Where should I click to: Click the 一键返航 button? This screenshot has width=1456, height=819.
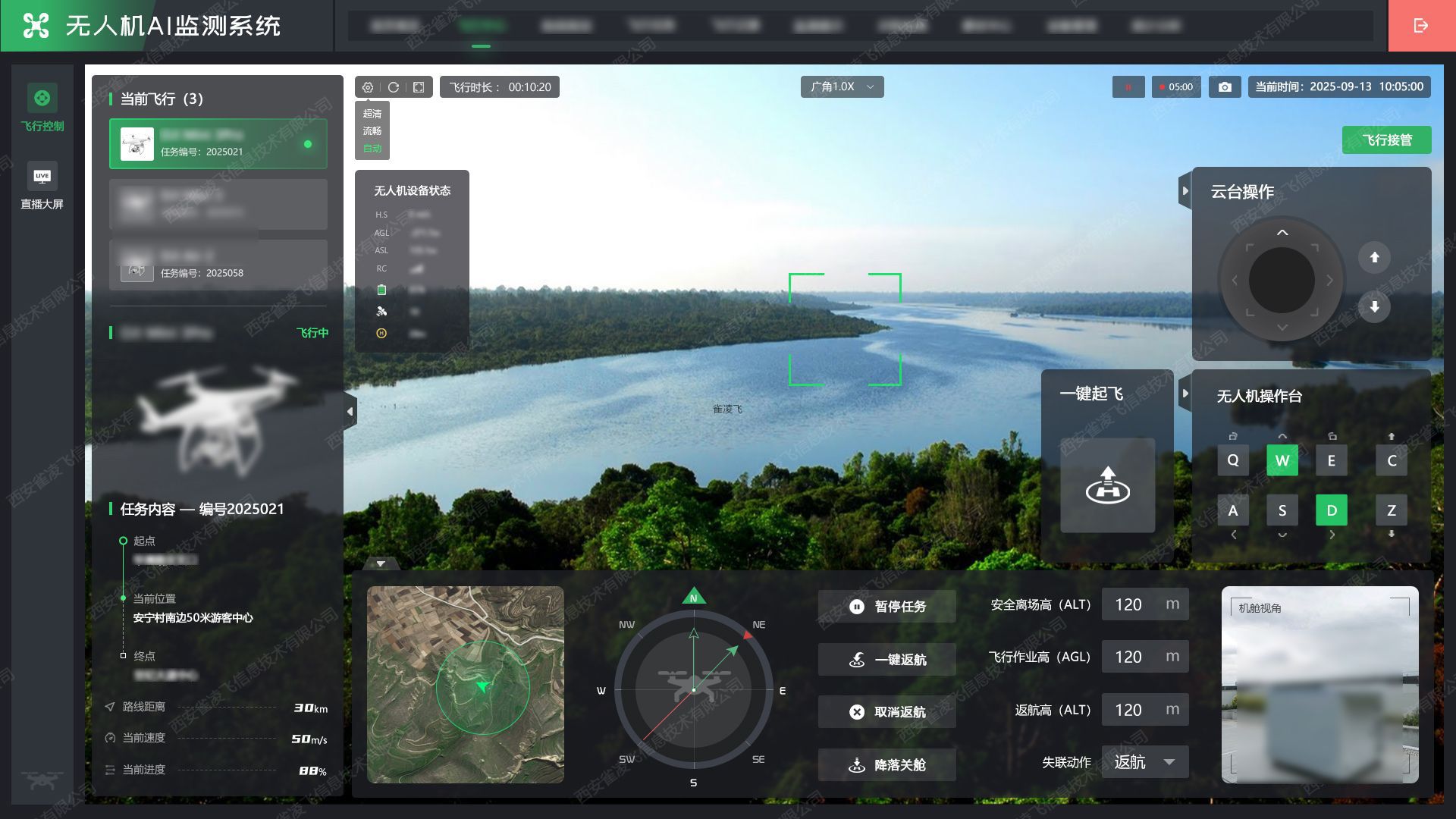coord(886,660)
